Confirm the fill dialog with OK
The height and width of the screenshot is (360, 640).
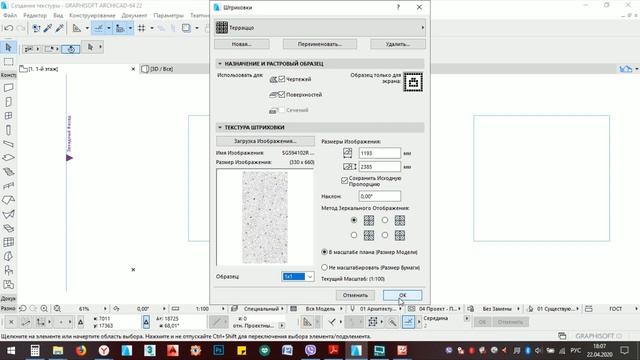[x=402, y=295]
